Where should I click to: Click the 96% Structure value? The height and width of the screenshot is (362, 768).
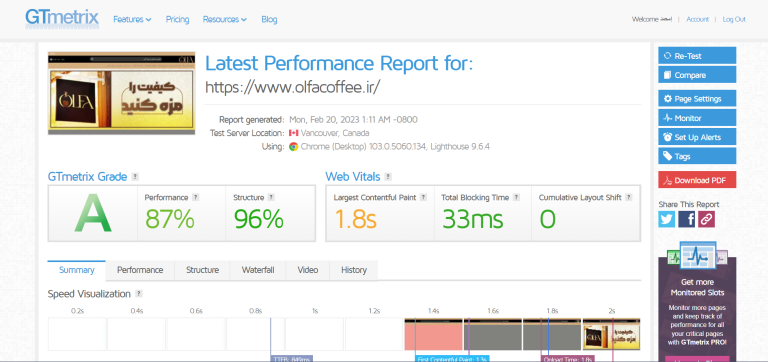[259, 219]
